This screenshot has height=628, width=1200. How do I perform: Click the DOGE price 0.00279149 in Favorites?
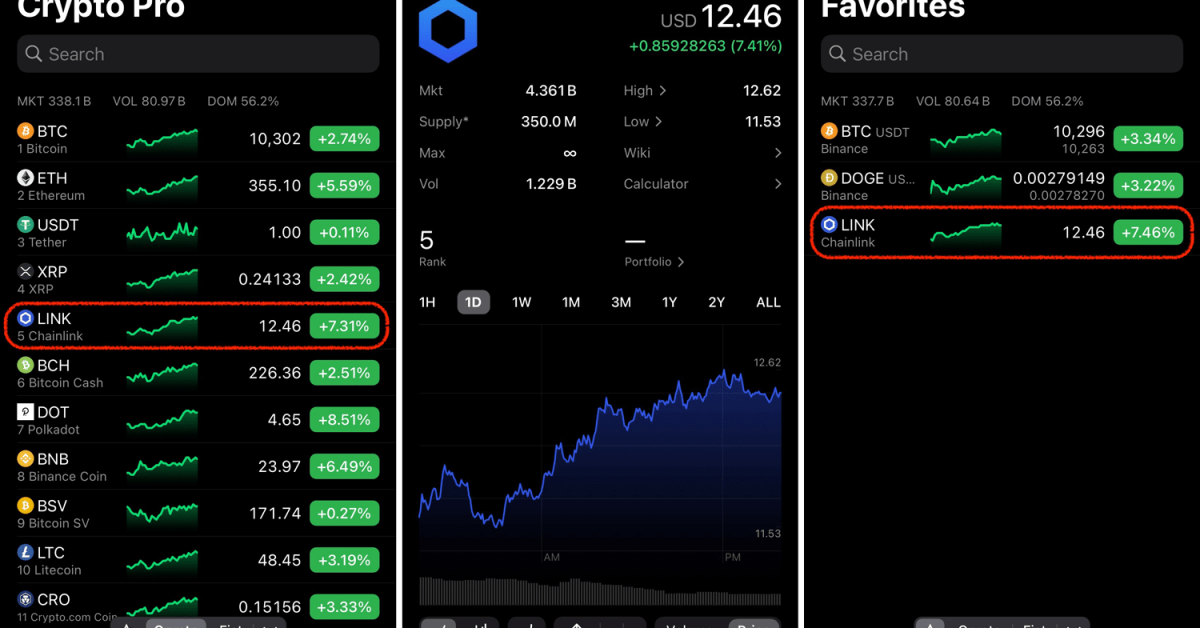coord(1059,179)
